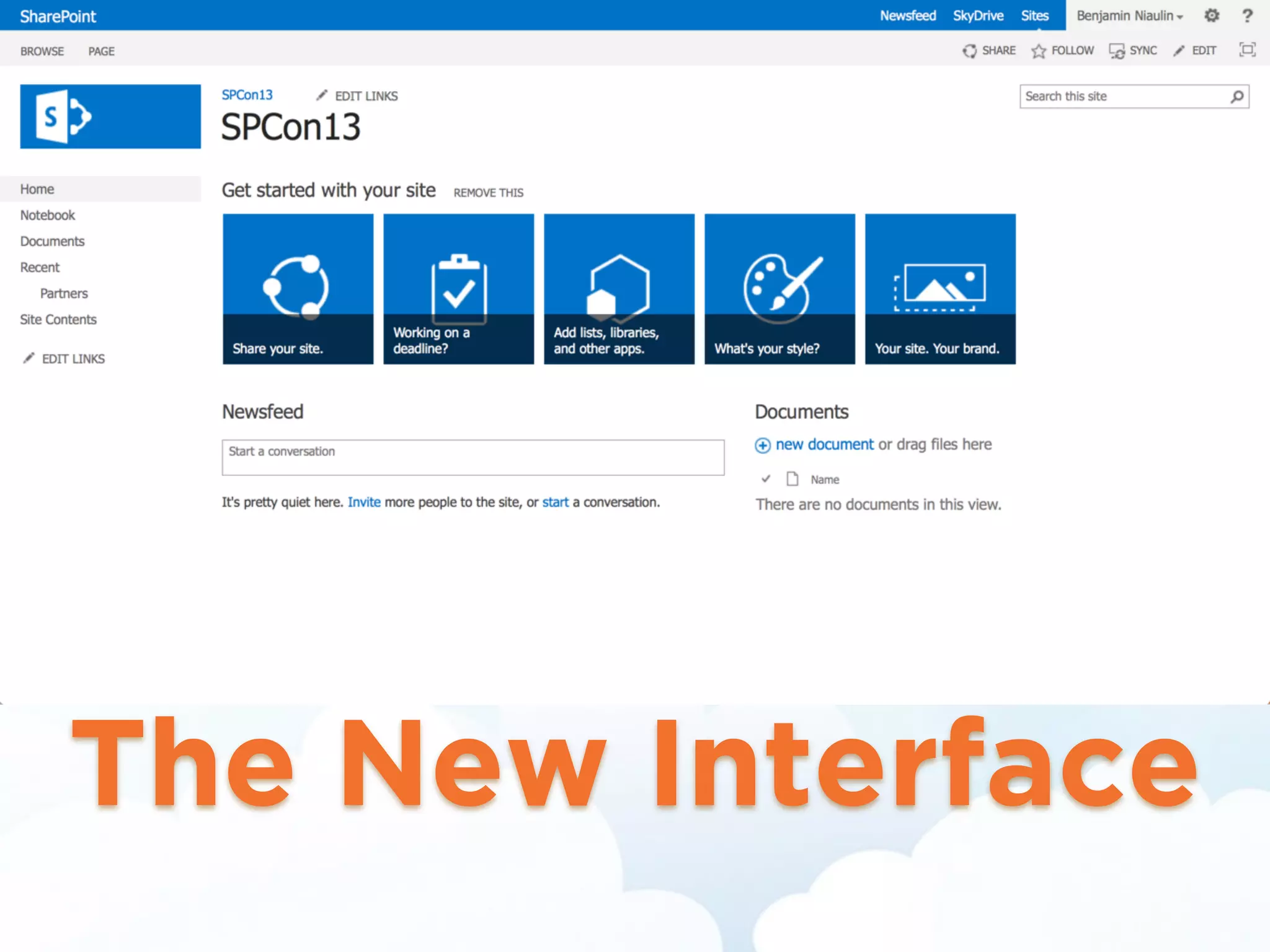Go to Sites in the top bar
This screenshot has width=1270, height=952.
coord(1035,15)
